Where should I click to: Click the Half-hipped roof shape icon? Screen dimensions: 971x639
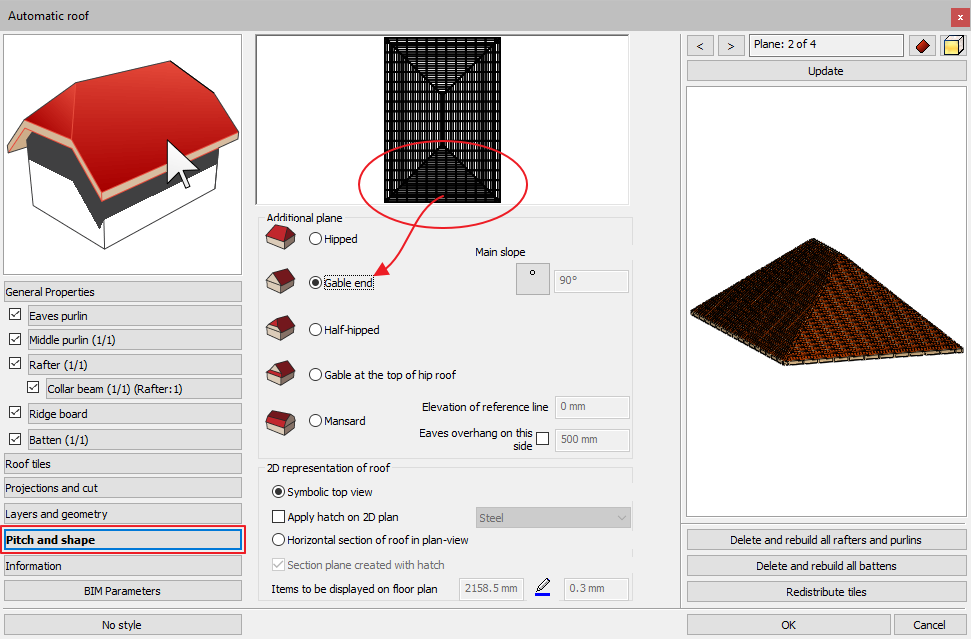278,329
